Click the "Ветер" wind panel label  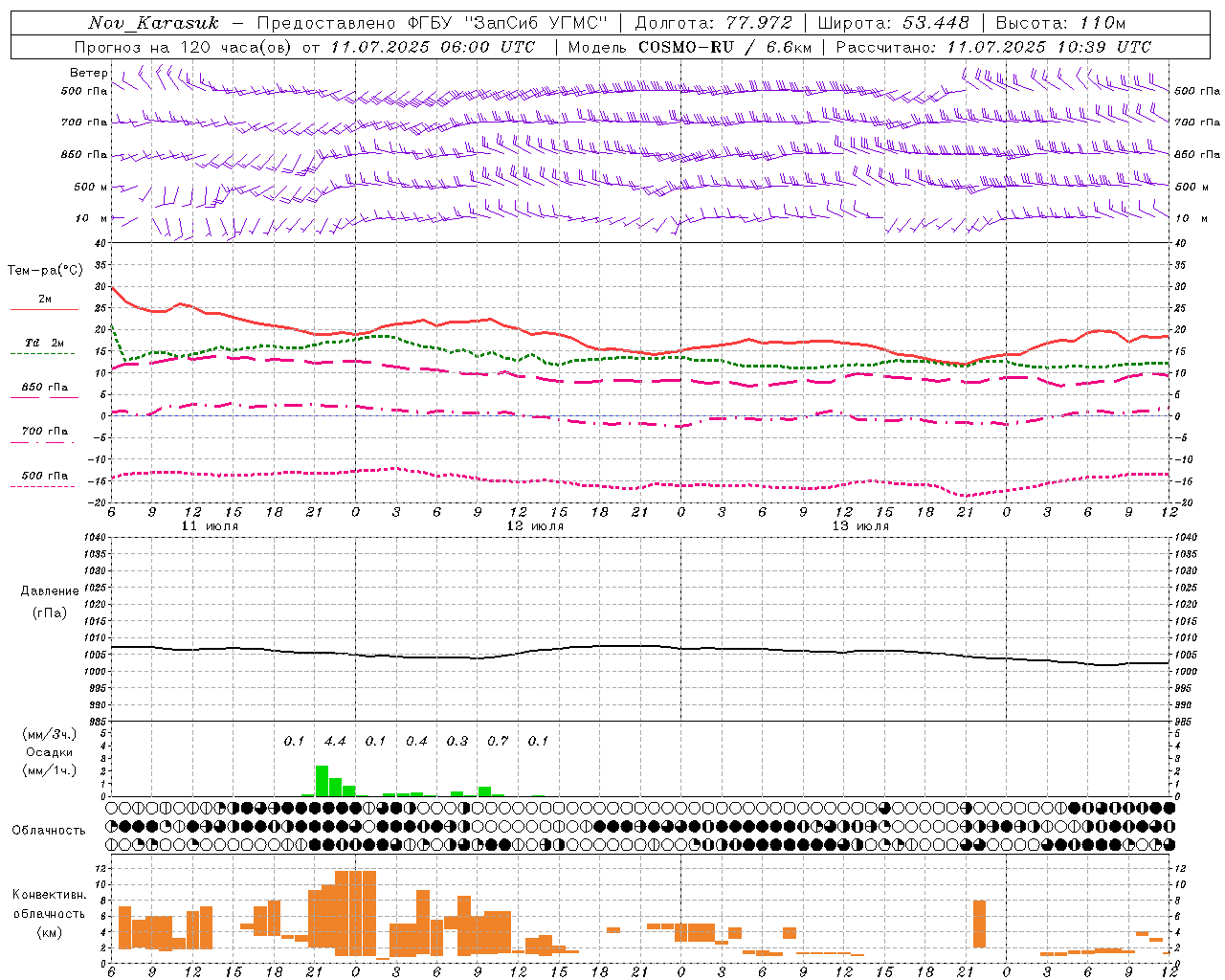(89, 73)
